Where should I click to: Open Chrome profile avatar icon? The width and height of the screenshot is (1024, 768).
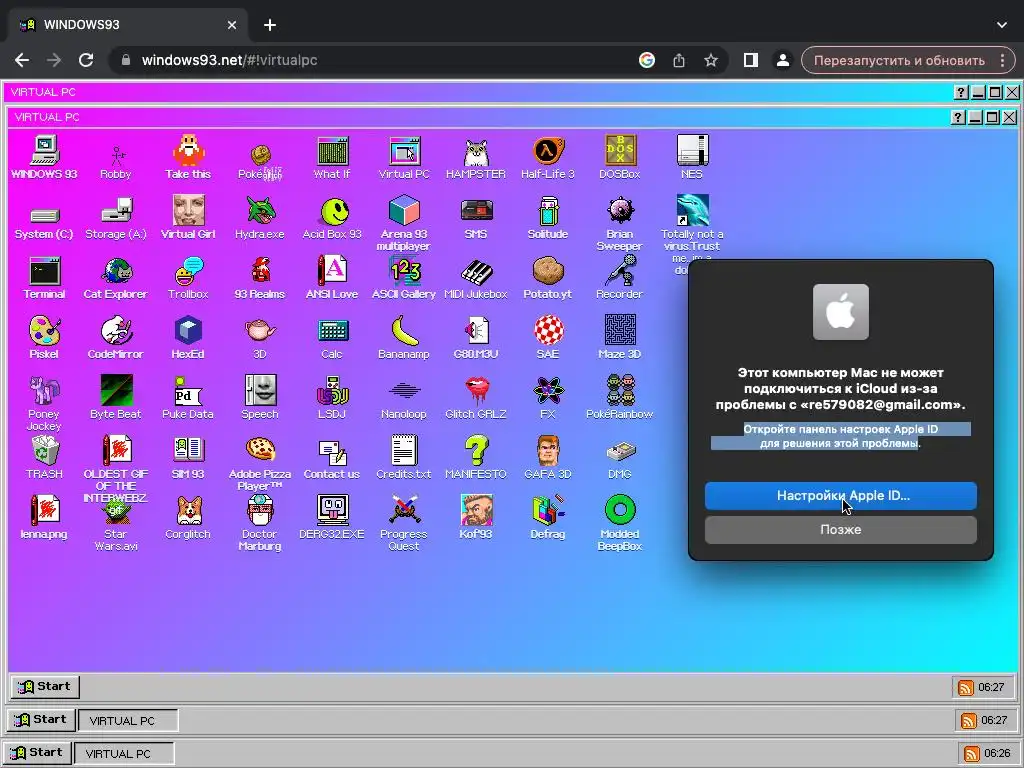(x=782, y=61)
